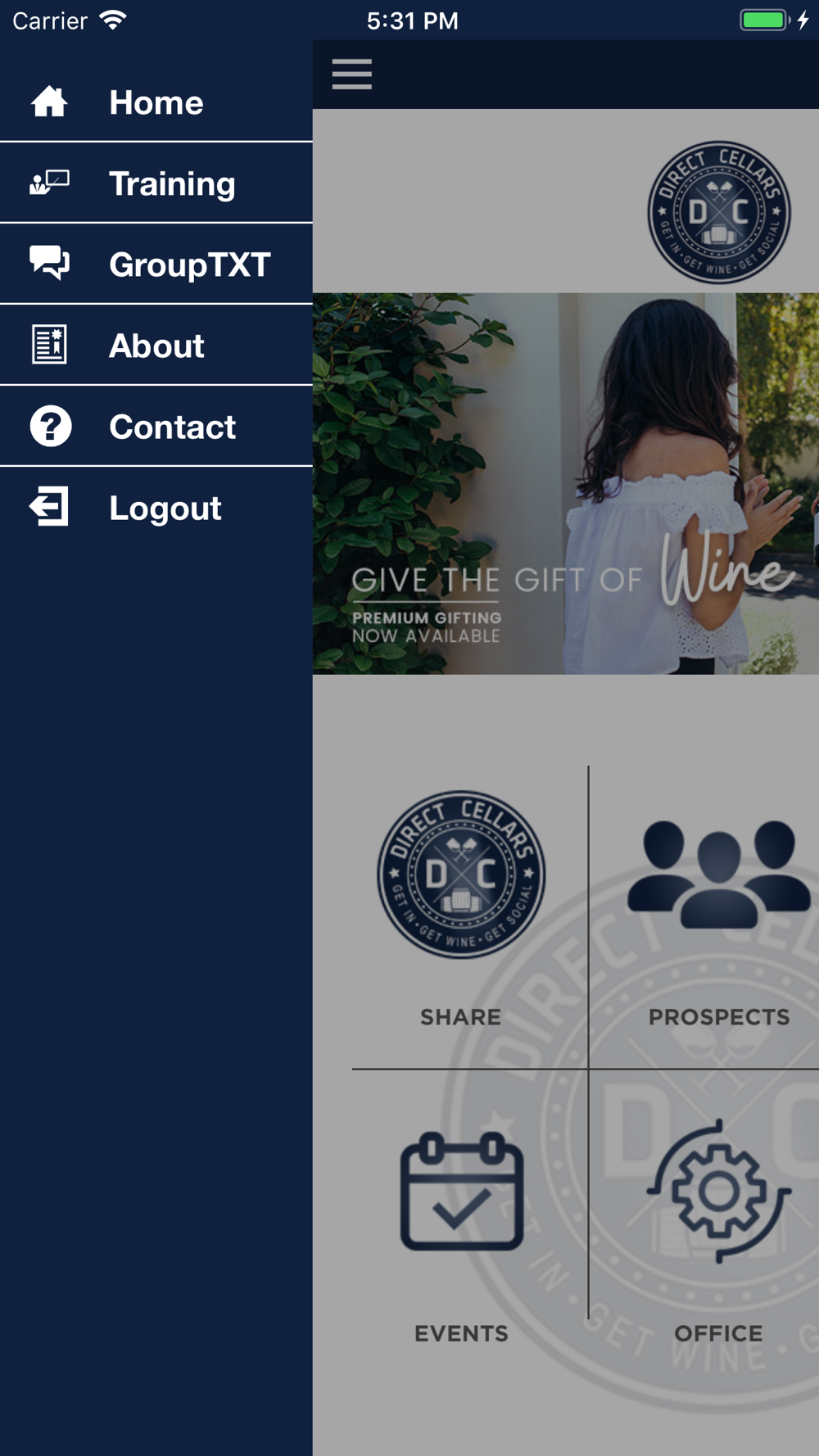The width and height of the screenshot is (819, 1456).
Task: Click the Contact question mark icon
Action: (51, 426)
